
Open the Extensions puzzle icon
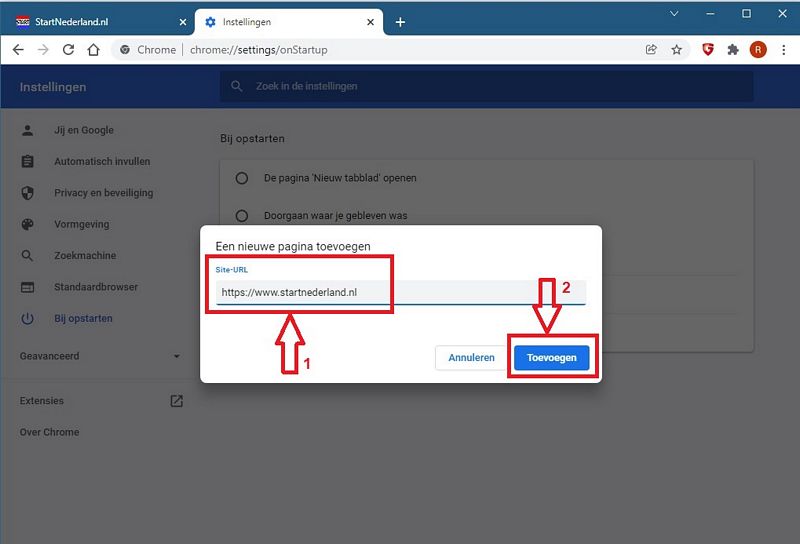(x=733, y=50)
